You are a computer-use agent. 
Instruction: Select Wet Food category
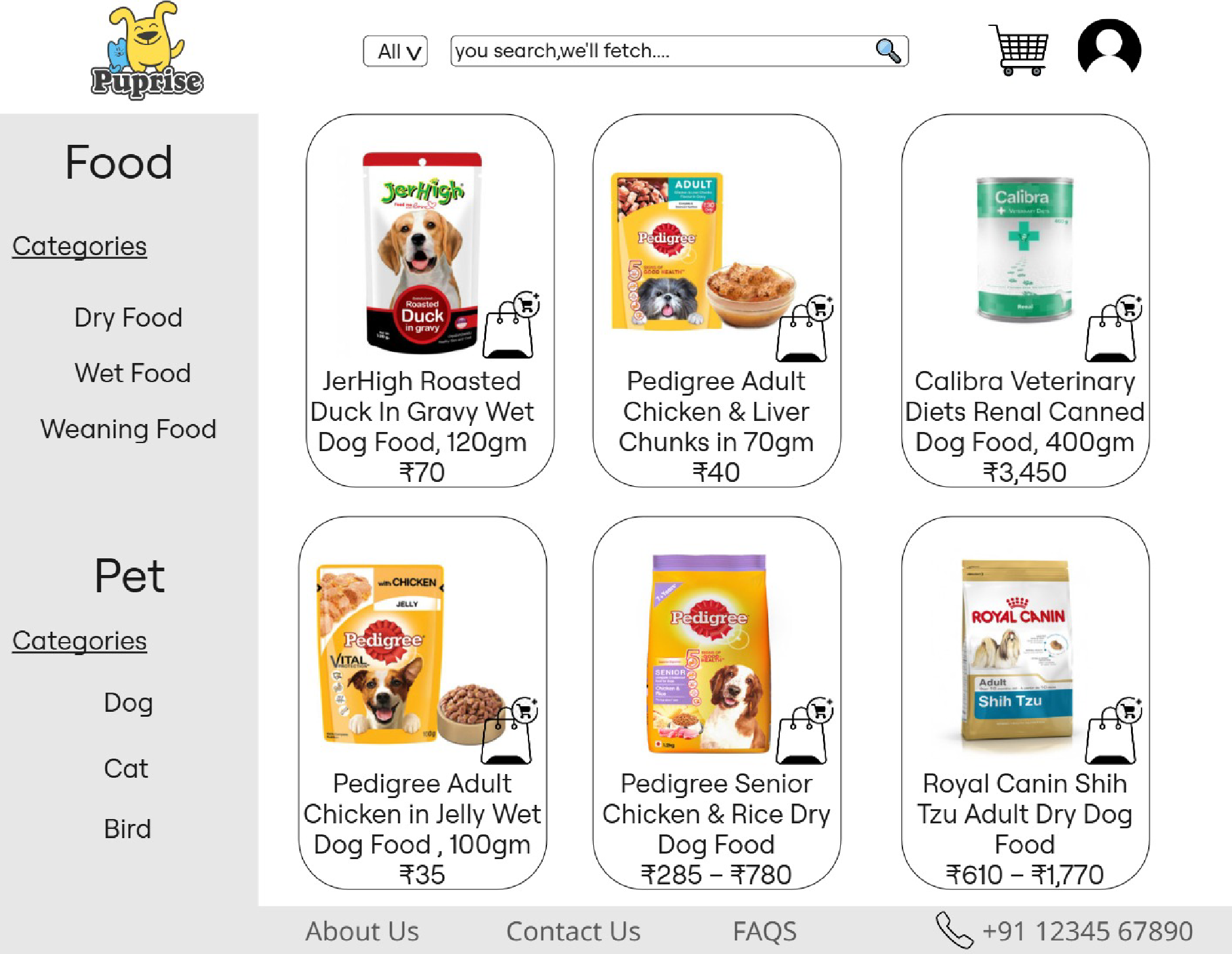click(132, 373)
